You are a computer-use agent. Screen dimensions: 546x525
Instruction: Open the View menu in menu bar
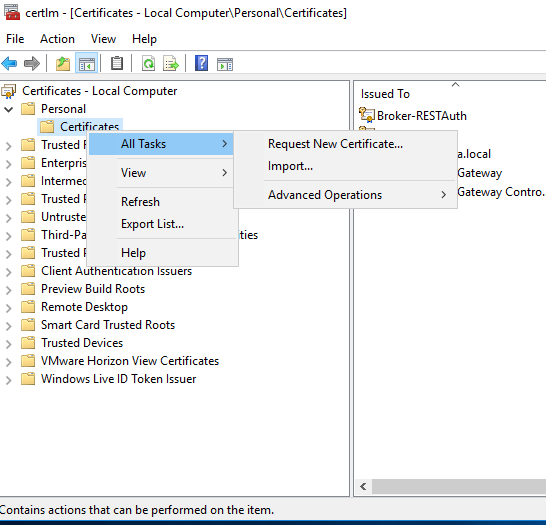[103, 39]
